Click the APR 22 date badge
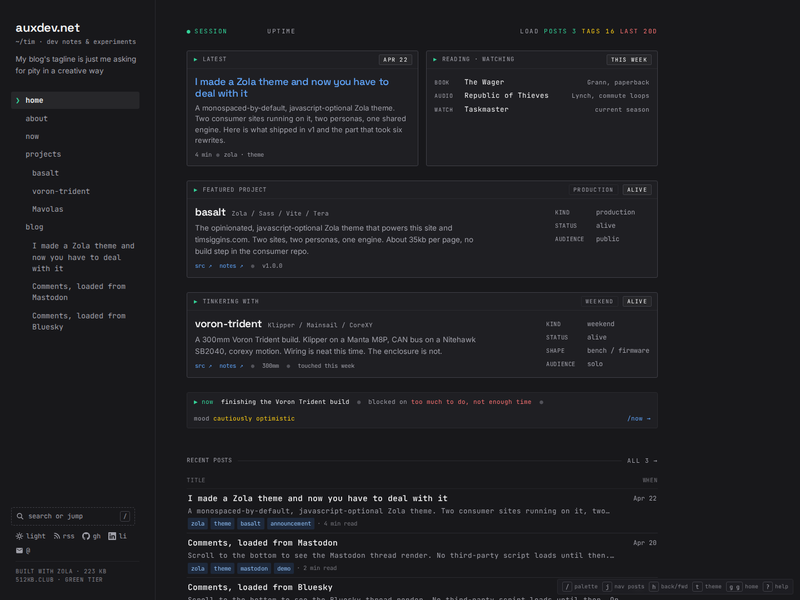 click(x=395, y=60)
